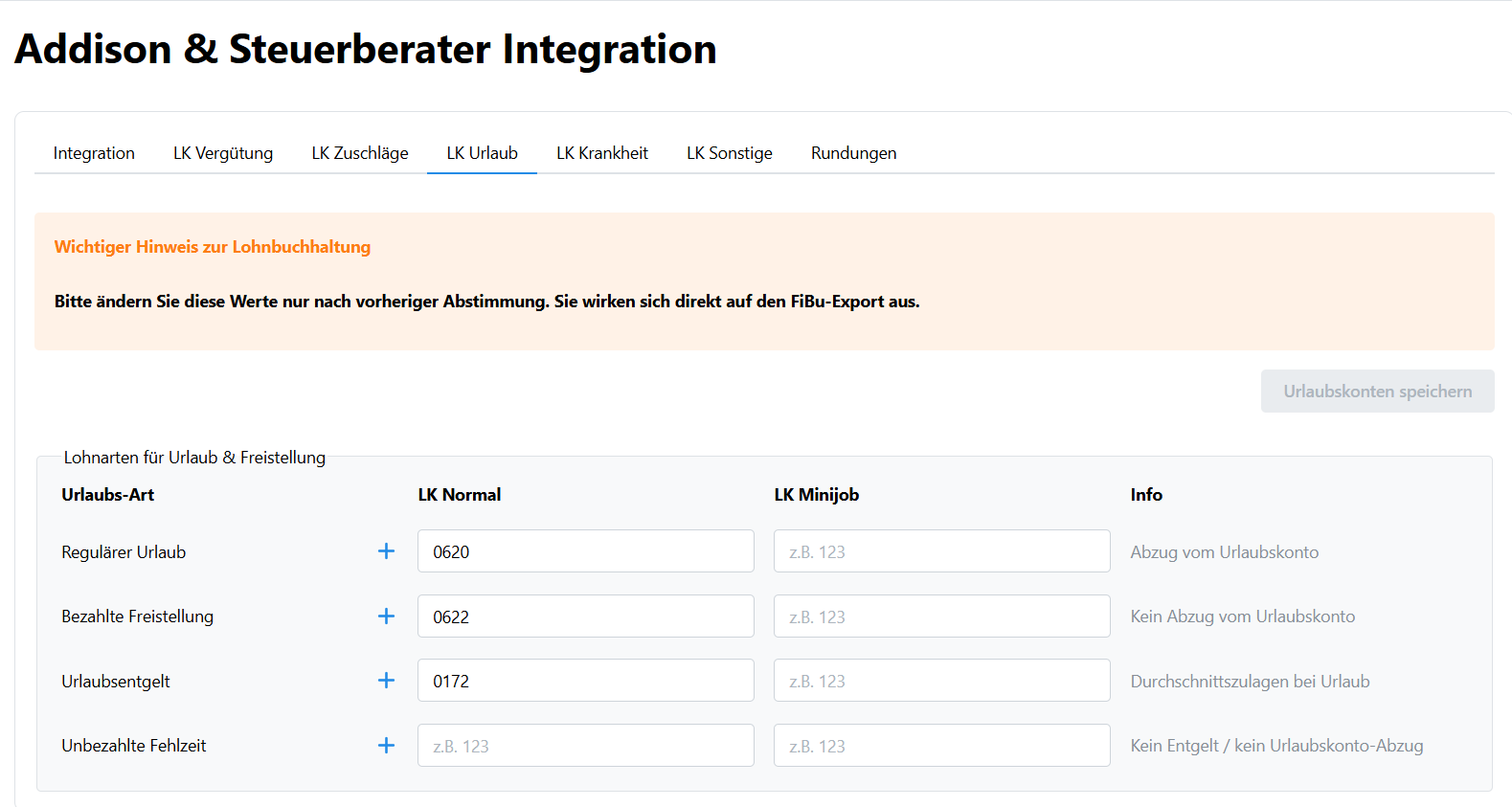Click info text 'Kein Entgelt / kein Urlaubskonto-Abzug'

[x=1276, y=746]
